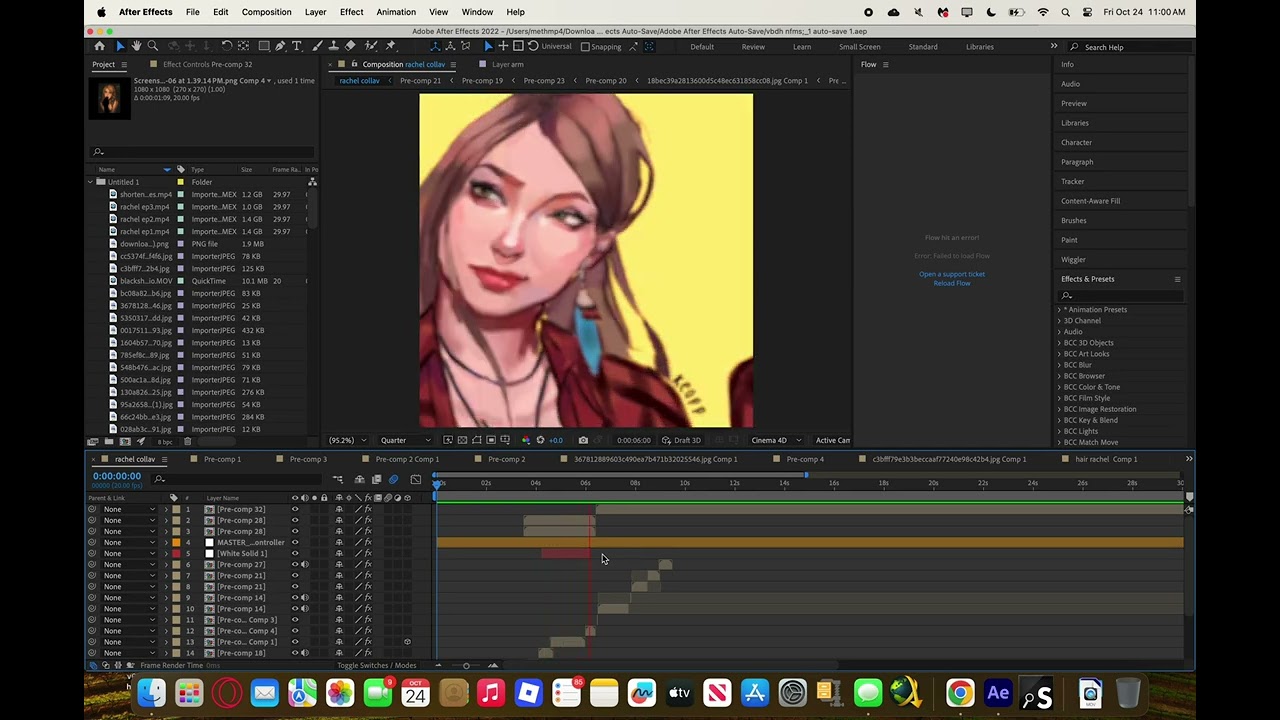Hide the White Solid 1 layer
This screenshot has width=1280, height=720.
coord(295,553)
